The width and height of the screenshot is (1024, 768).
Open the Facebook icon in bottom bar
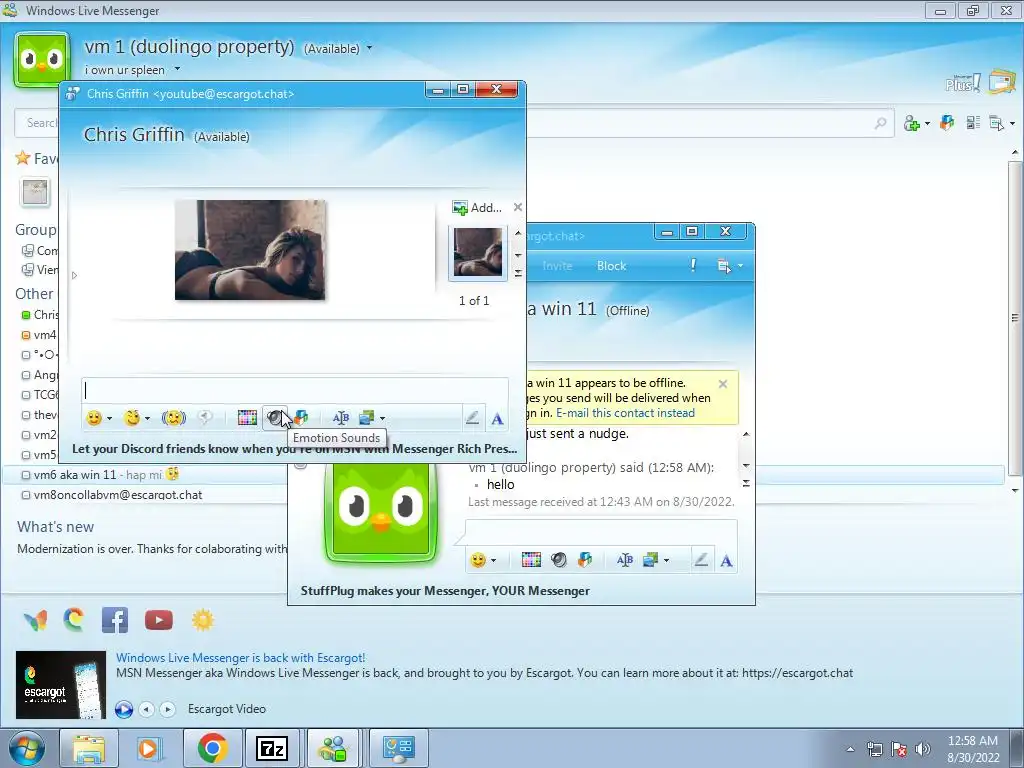115,620
